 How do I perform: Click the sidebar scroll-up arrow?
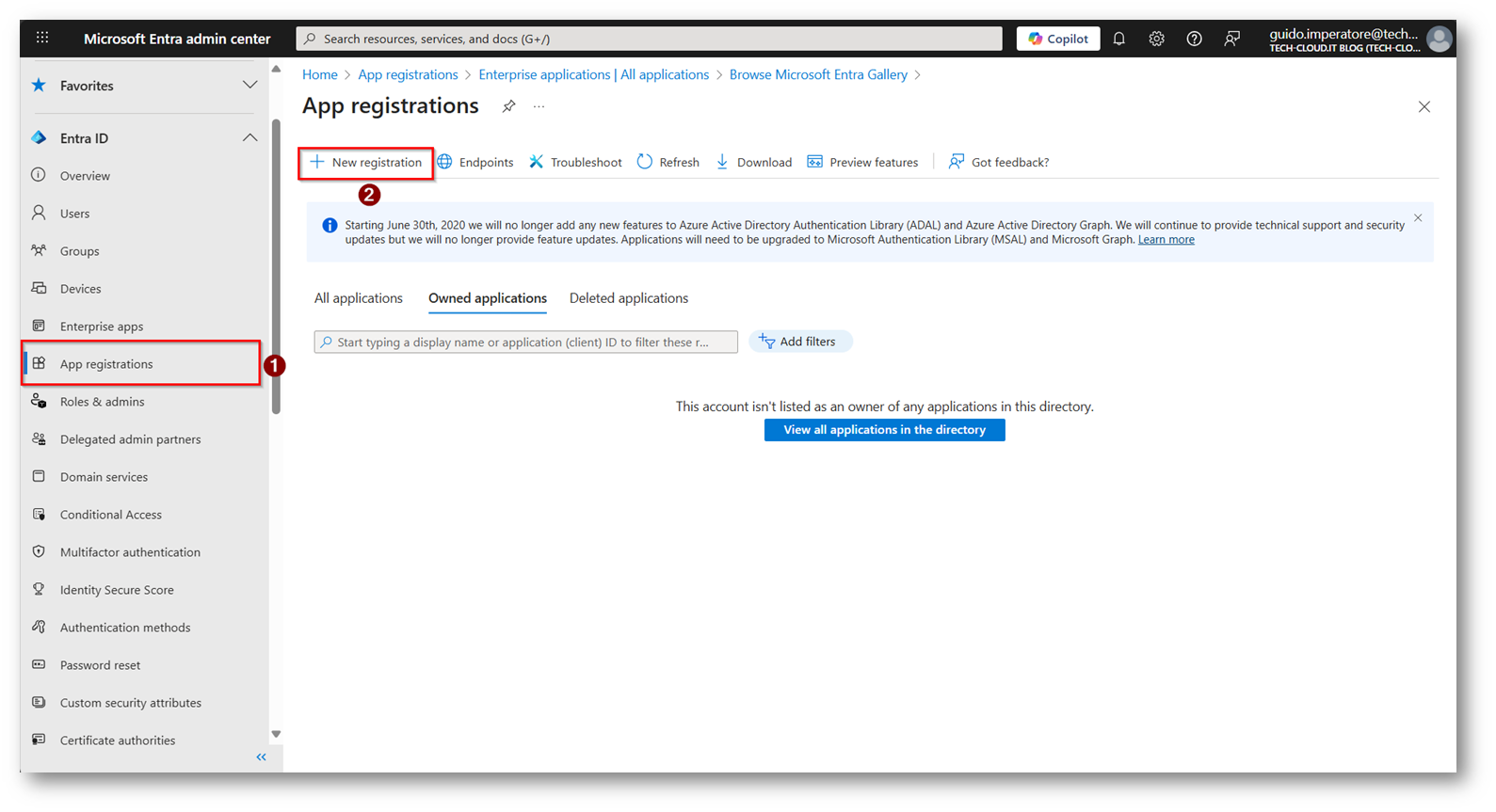click(276, 69)
